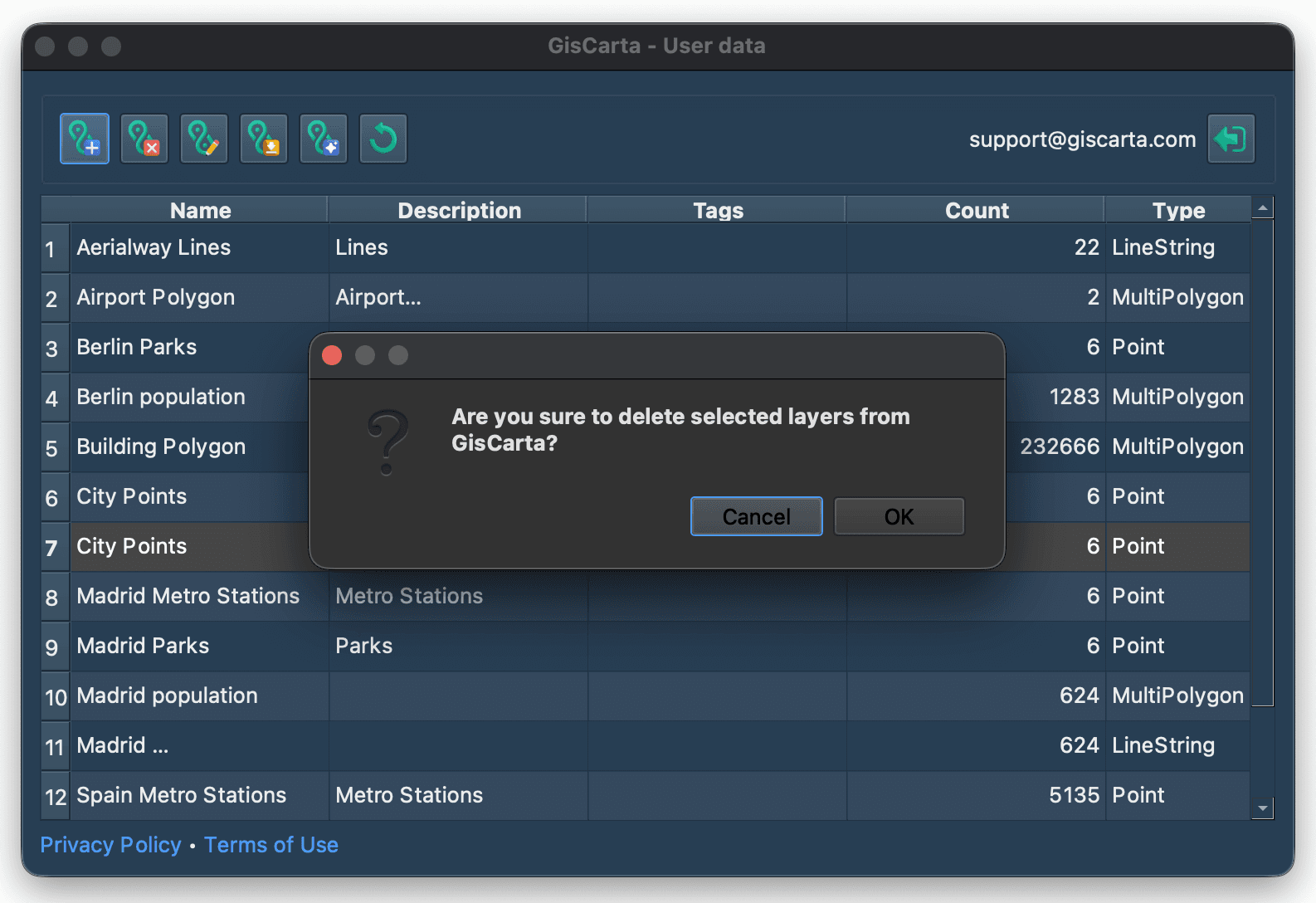
Task: Click the support@giscarta.com email text
Action: 1082,139
